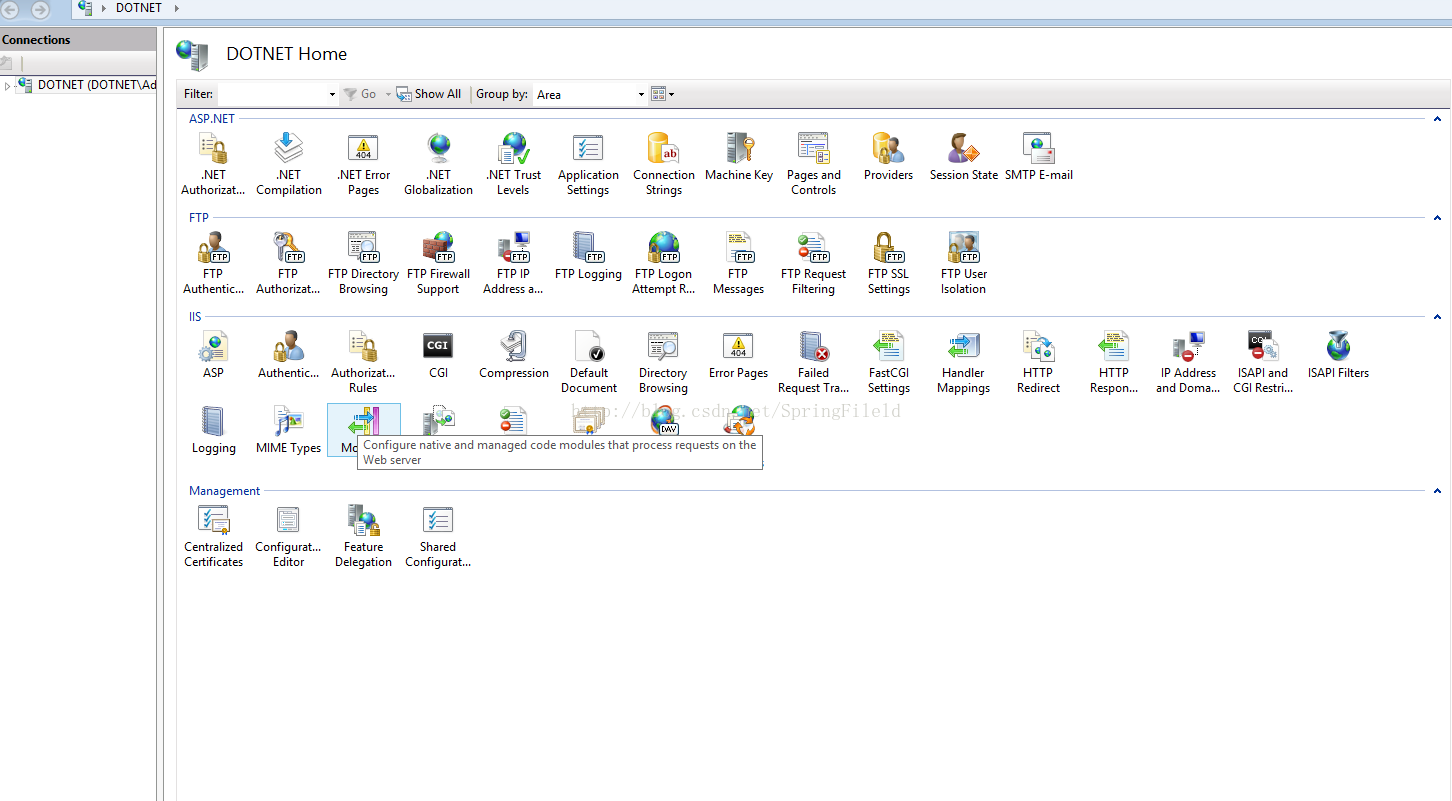Collapse the Management group
This screenshot has height=801, width=1452.
click(x=1437, y=491)
